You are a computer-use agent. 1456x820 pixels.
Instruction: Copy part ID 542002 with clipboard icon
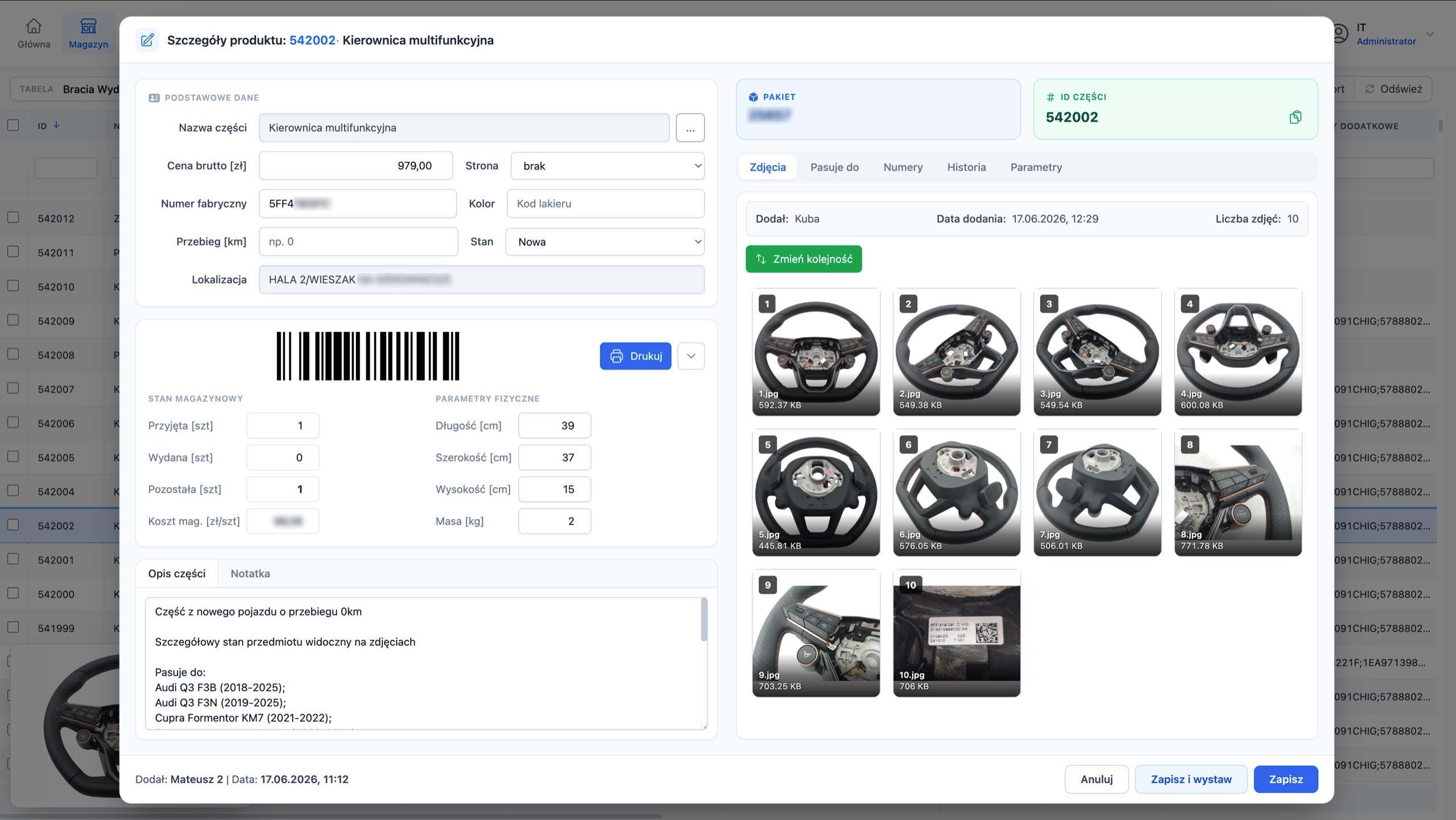coord(1295,117)
